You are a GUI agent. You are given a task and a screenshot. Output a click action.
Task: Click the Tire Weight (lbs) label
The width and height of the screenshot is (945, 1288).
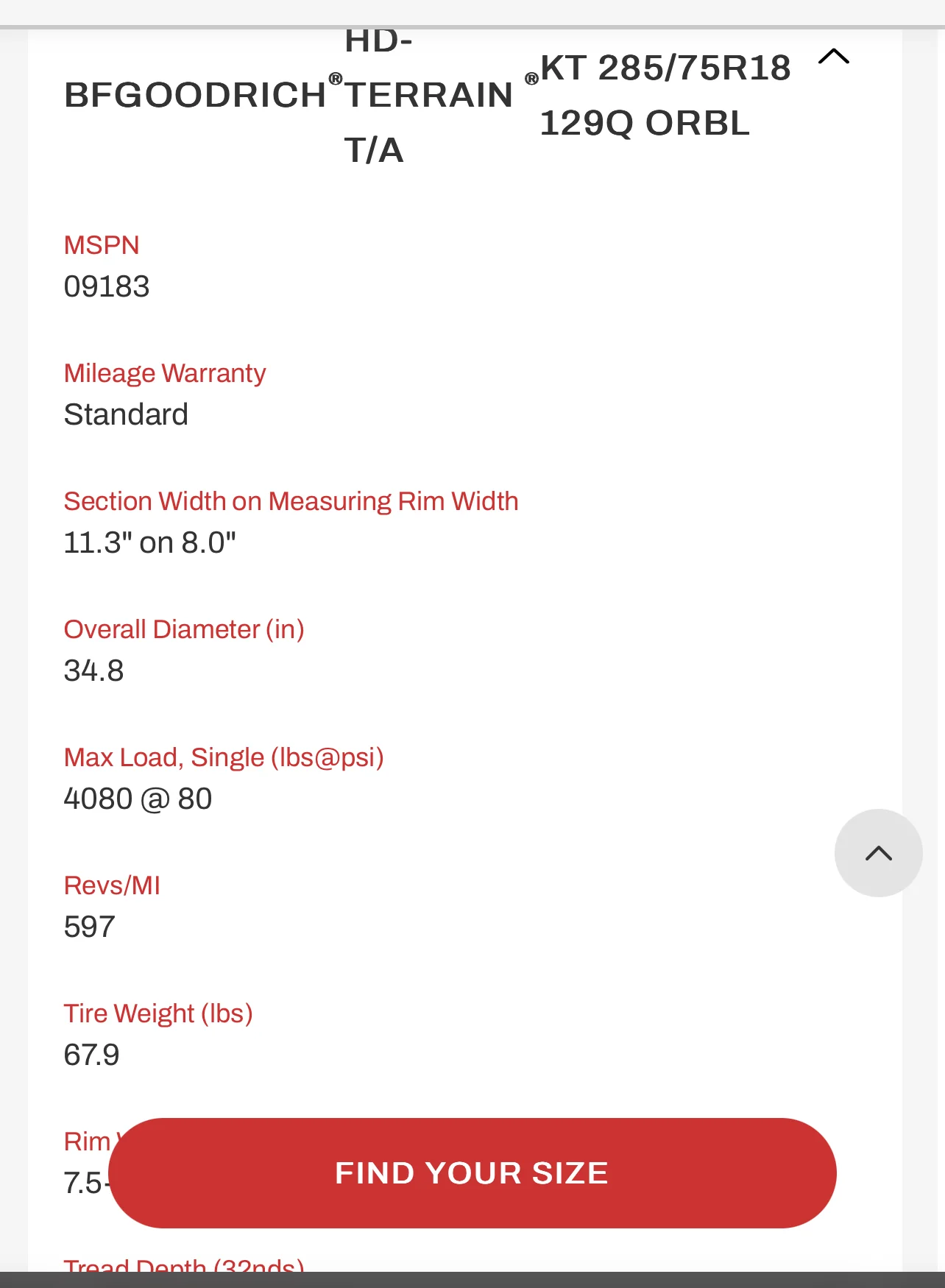tap(158, 1013)
